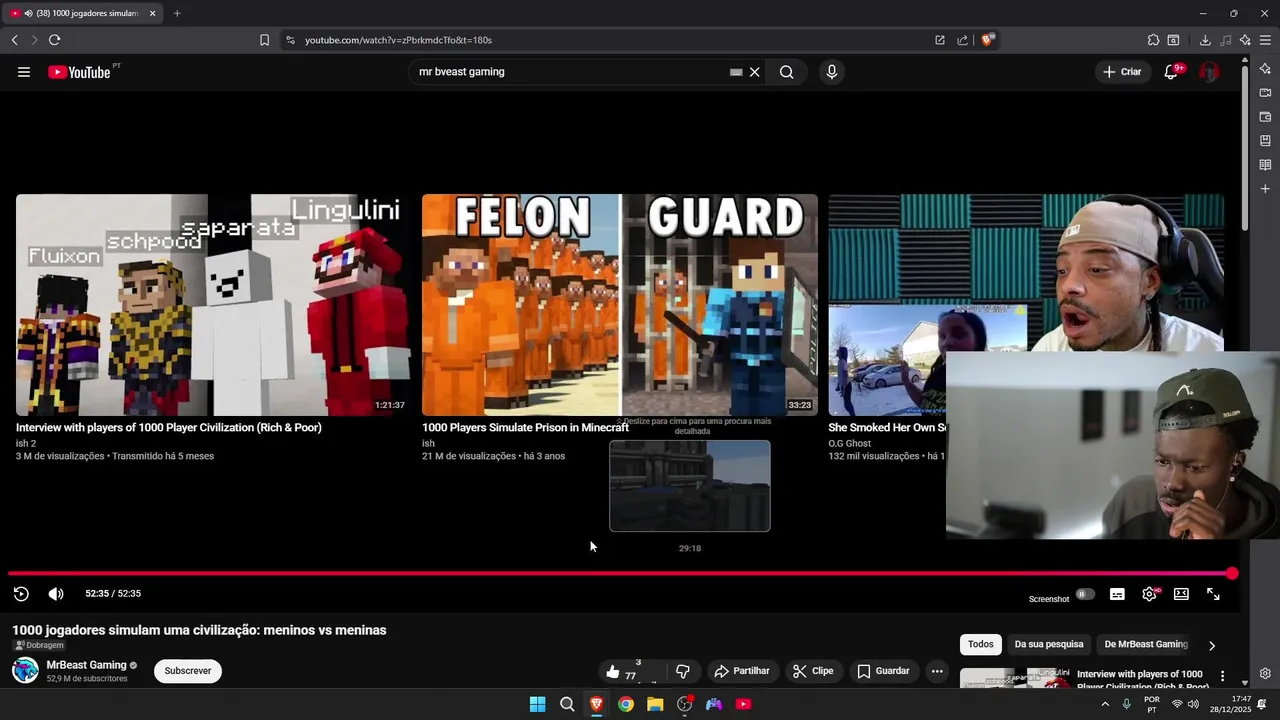The width and height of the screenshot is (1280, 720).
Task: Share this page icon in address bar
Action: [962, 40]
